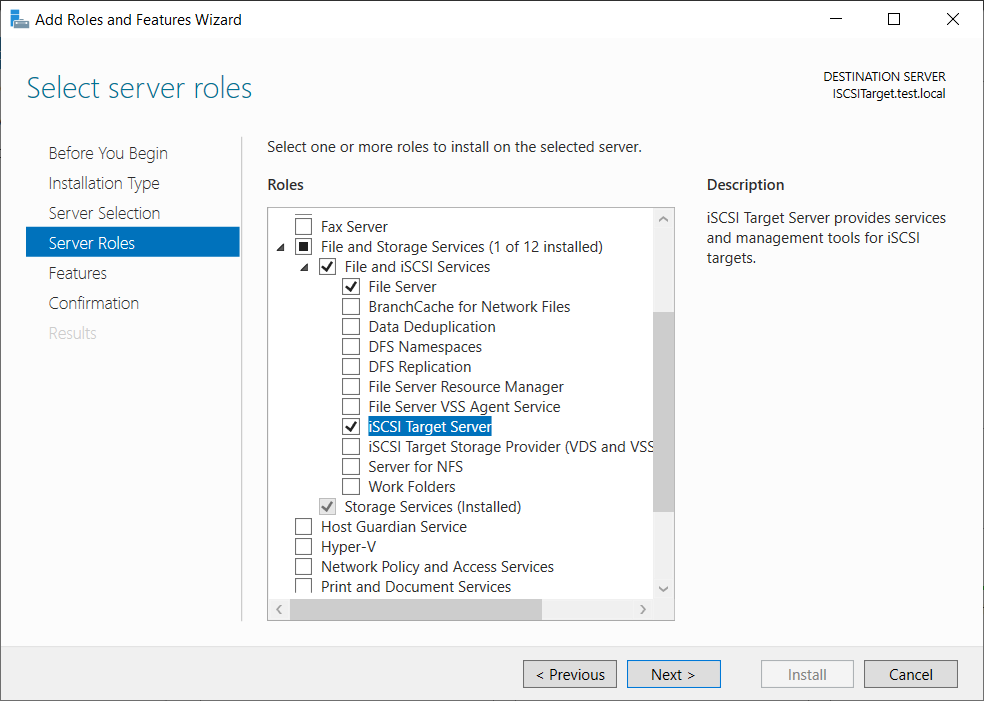Click the Data Deduplication label
Viewport: 984px width, 701px height.
click(x=432, y=326)
